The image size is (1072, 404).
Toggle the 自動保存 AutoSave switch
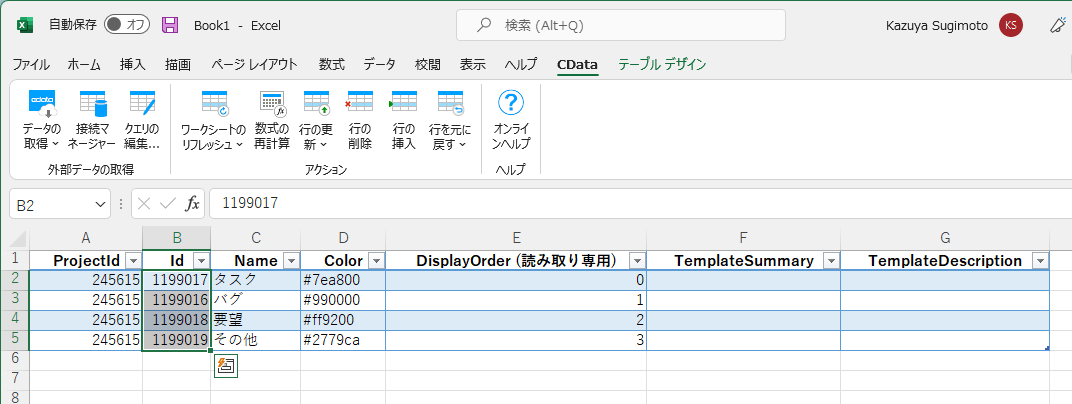click(x=126, y=25)
